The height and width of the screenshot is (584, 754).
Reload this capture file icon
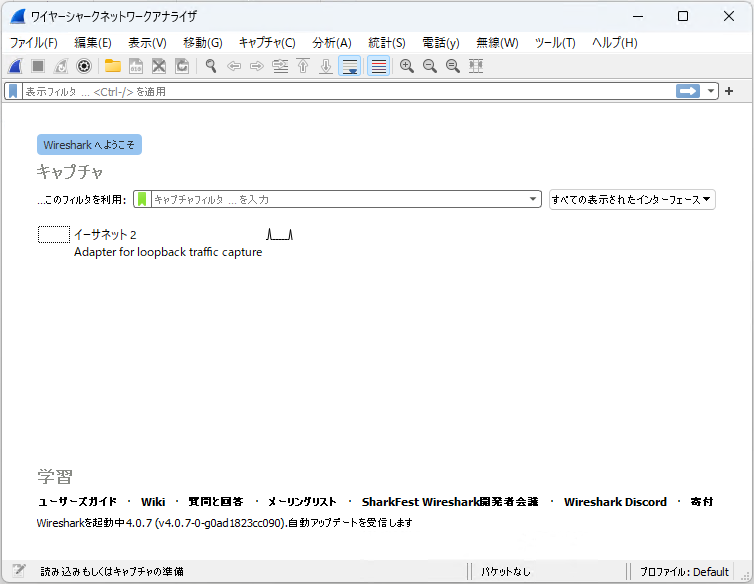[x=182, y=66]
